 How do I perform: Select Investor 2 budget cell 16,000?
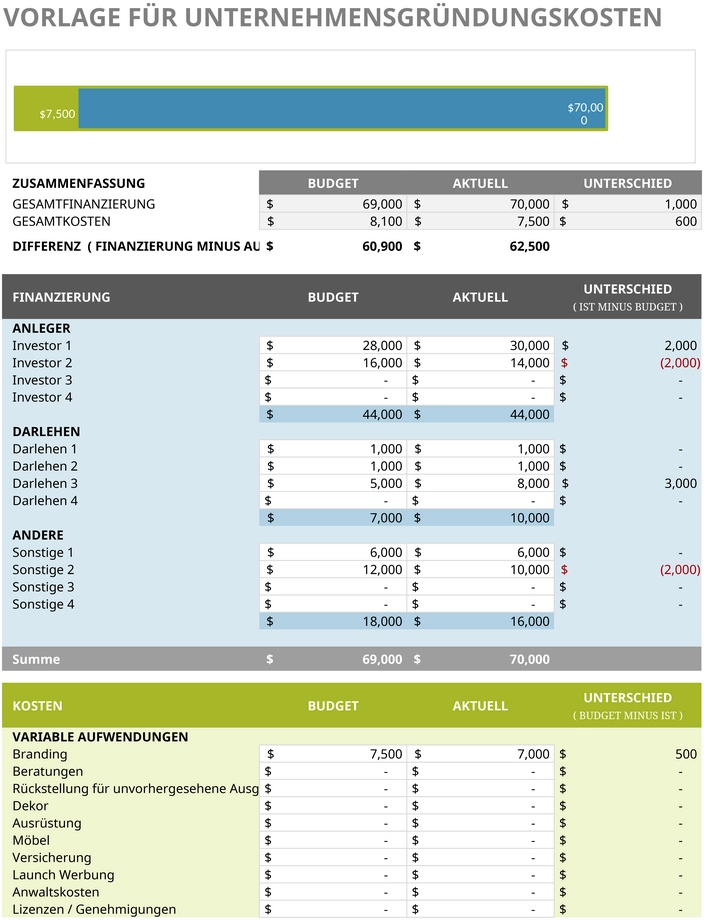[x=333, y=363]
